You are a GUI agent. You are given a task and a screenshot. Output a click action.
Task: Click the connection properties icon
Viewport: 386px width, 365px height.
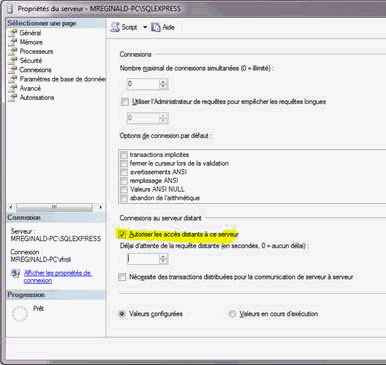pyautogui.click(x=15, y=273)
